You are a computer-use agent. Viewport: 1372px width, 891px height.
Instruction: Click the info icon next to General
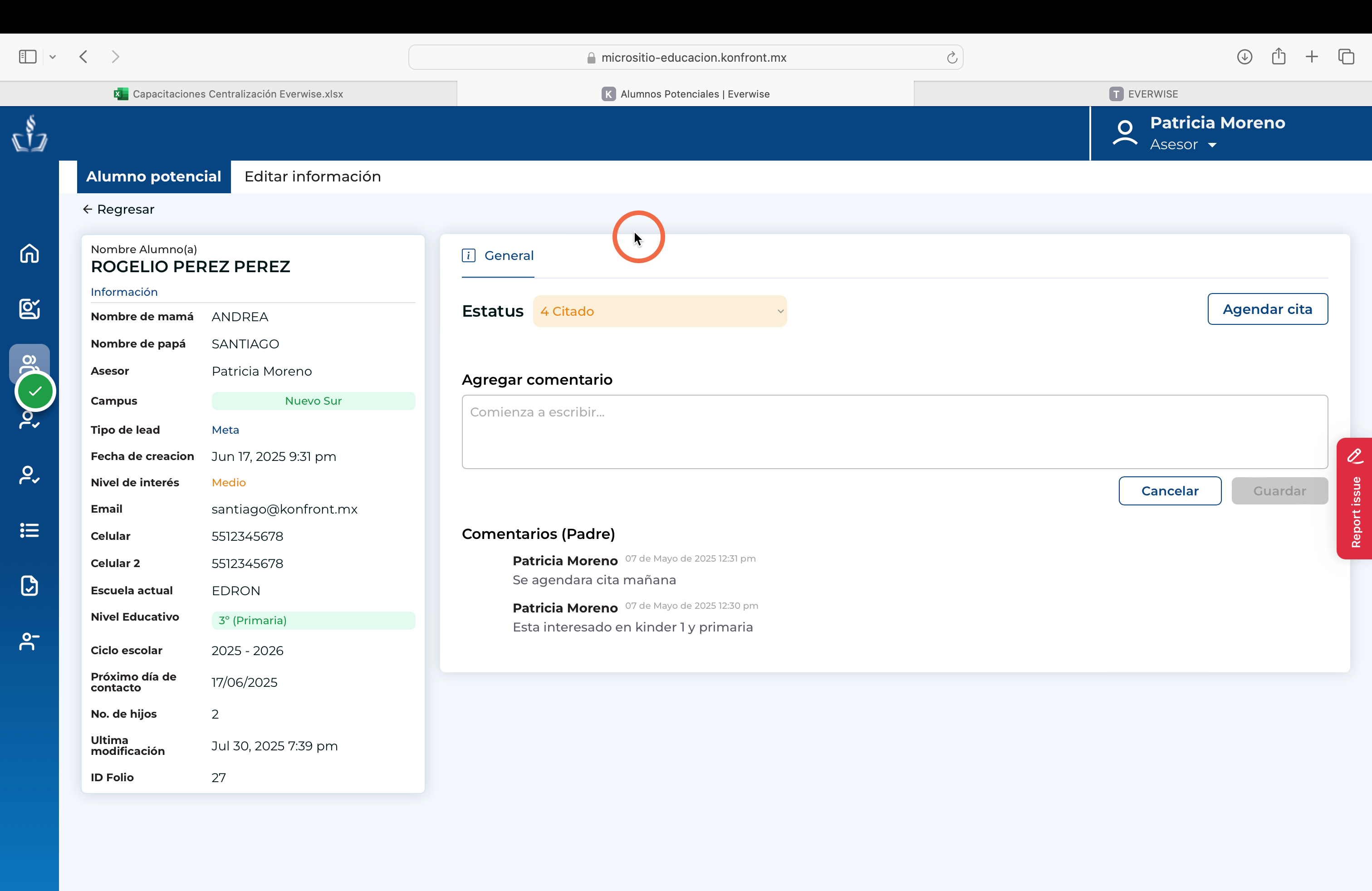(468, 255)
